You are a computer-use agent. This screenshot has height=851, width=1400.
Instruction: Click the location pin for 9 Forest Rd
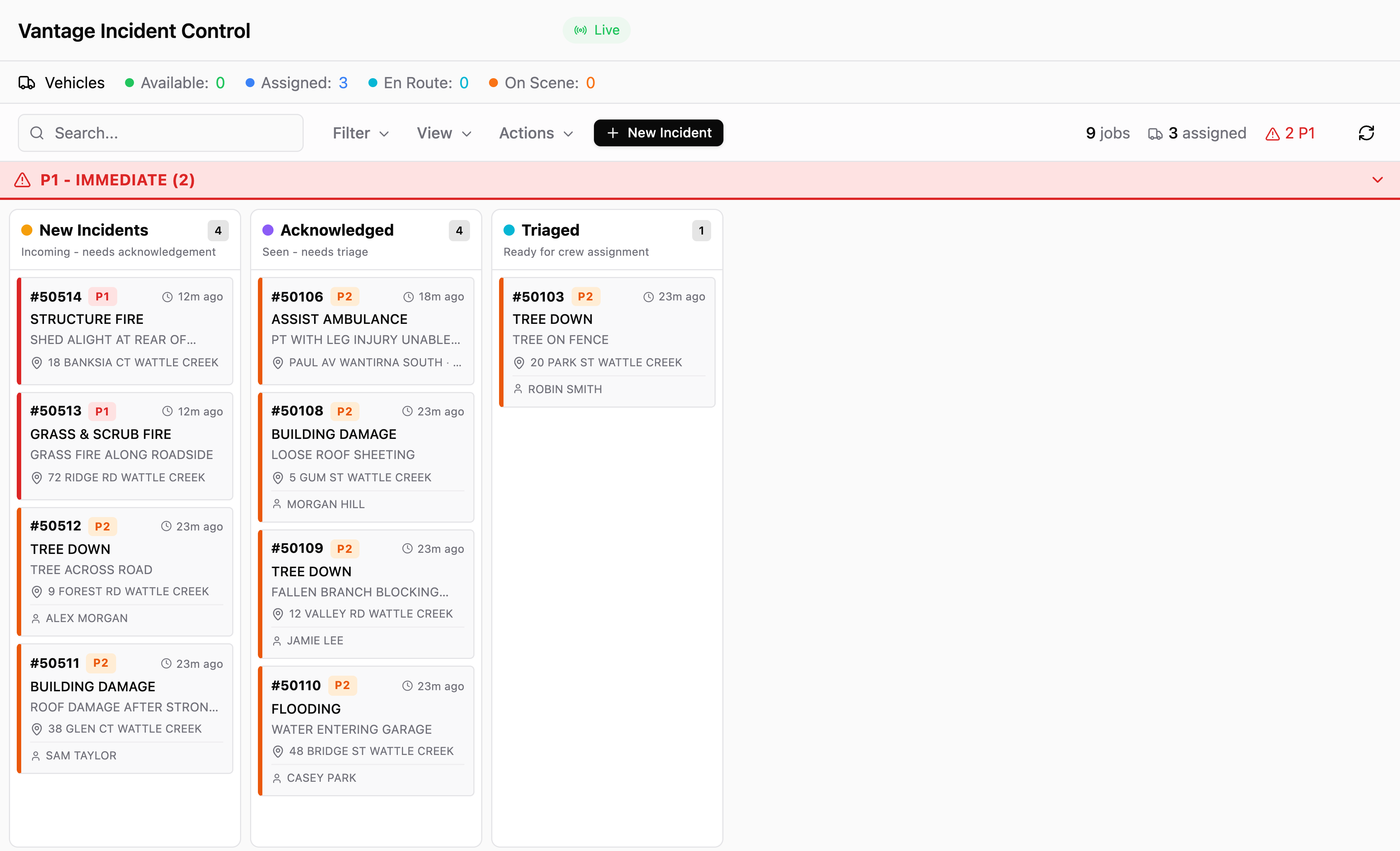point(37,592)
